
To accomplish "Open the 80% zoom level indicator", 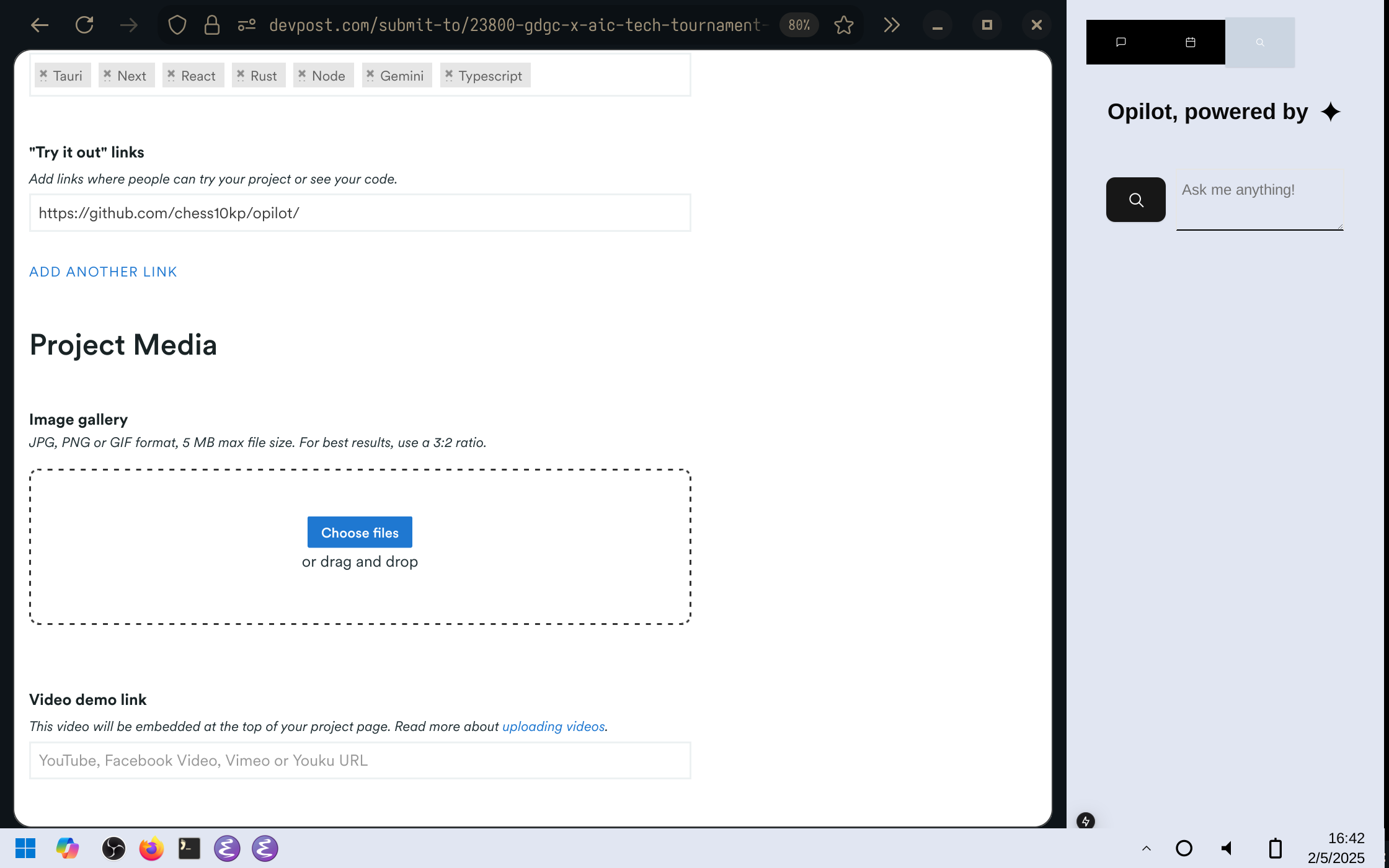I will [799, 25].
